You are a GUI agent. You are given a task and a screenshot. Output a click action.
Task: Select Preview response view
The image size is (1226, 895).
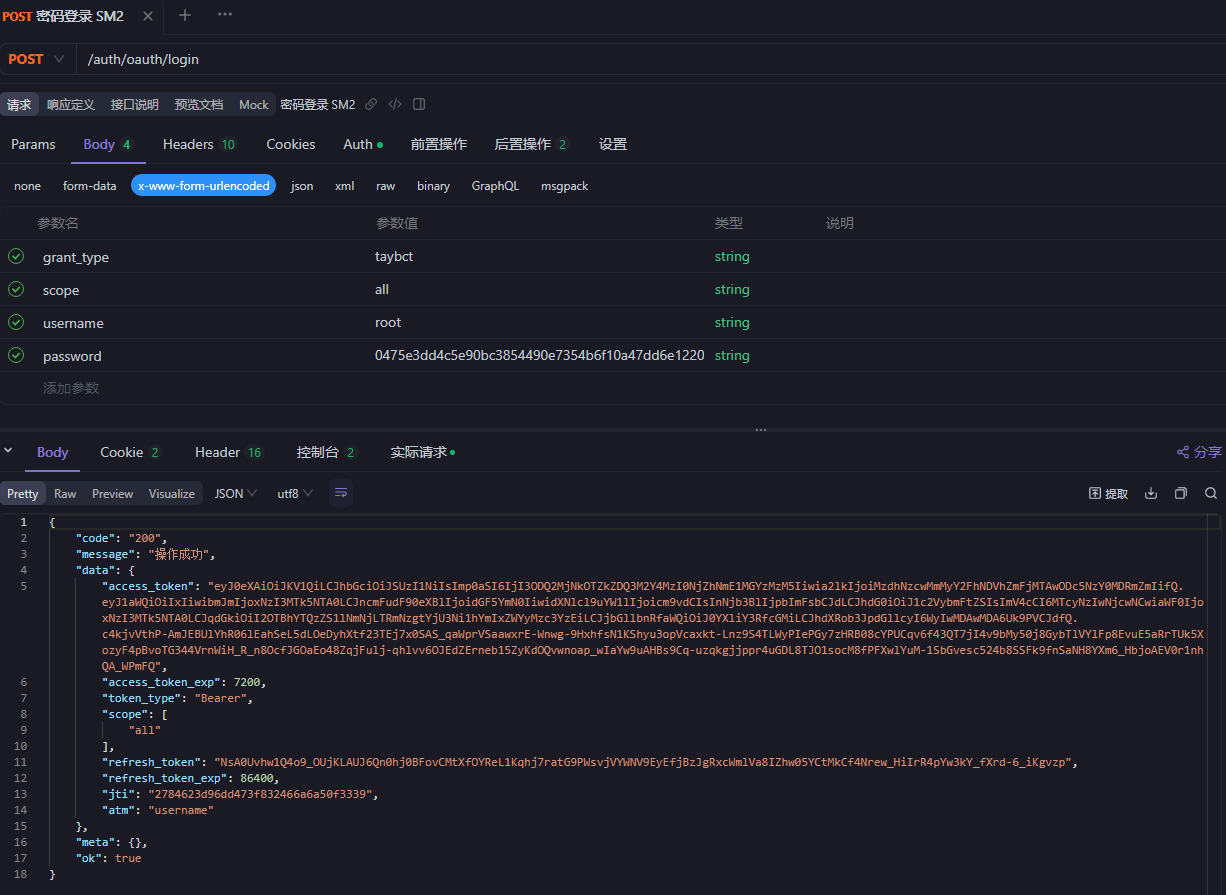[x=113, y=493]
